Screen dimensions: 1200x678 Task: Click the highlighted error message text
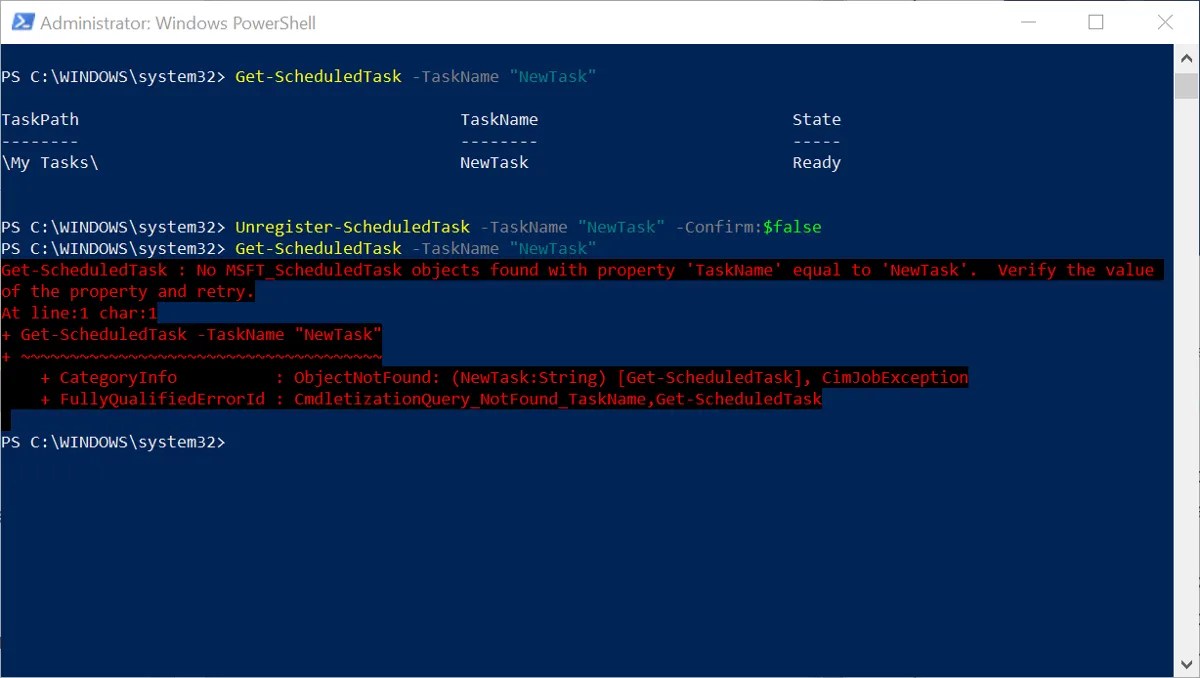[x=400, y=270]
